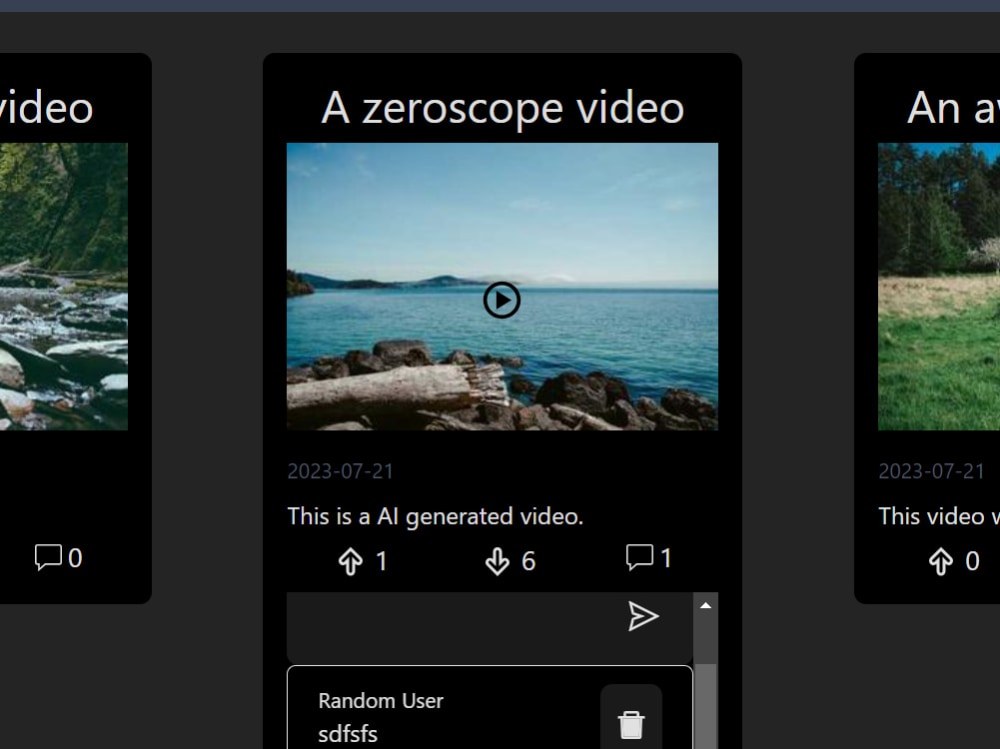Click the upvote arrow next to count 0

pos(942,561)
